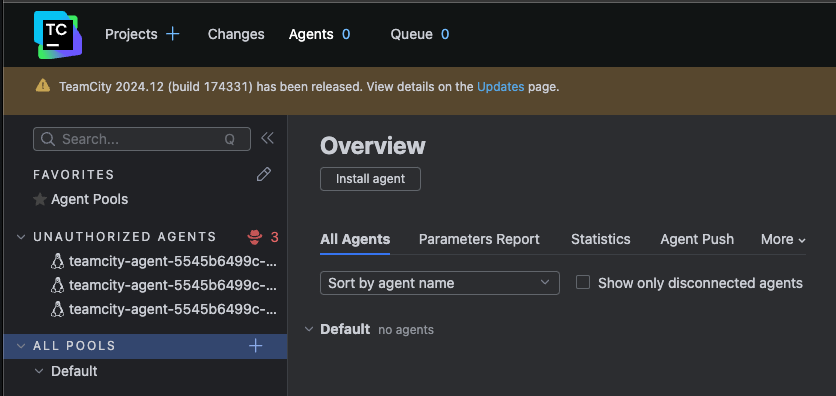Click the FAVORITES heading
Viewport: 836px width, 396px height.
[x=74, y=175]
